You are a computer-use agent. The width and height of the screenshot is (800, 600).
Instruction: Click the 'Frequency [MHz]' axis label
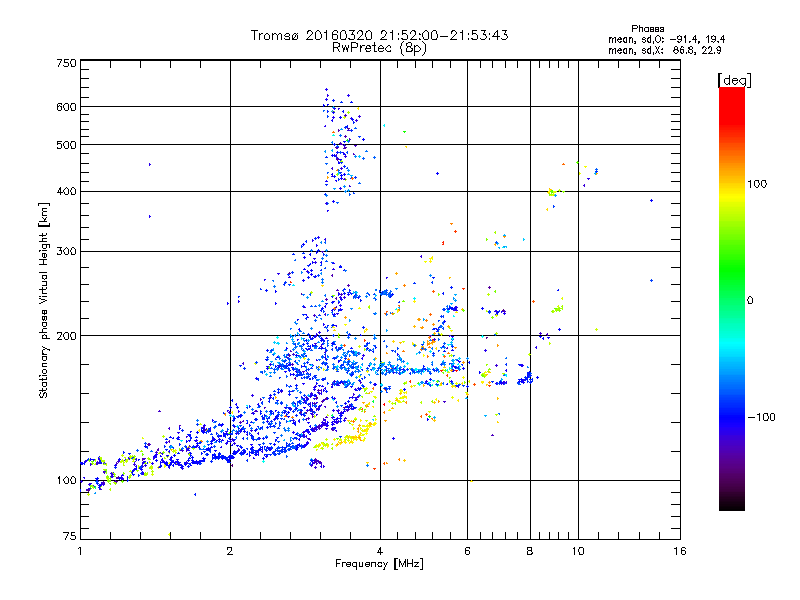(x=379, y=564)
